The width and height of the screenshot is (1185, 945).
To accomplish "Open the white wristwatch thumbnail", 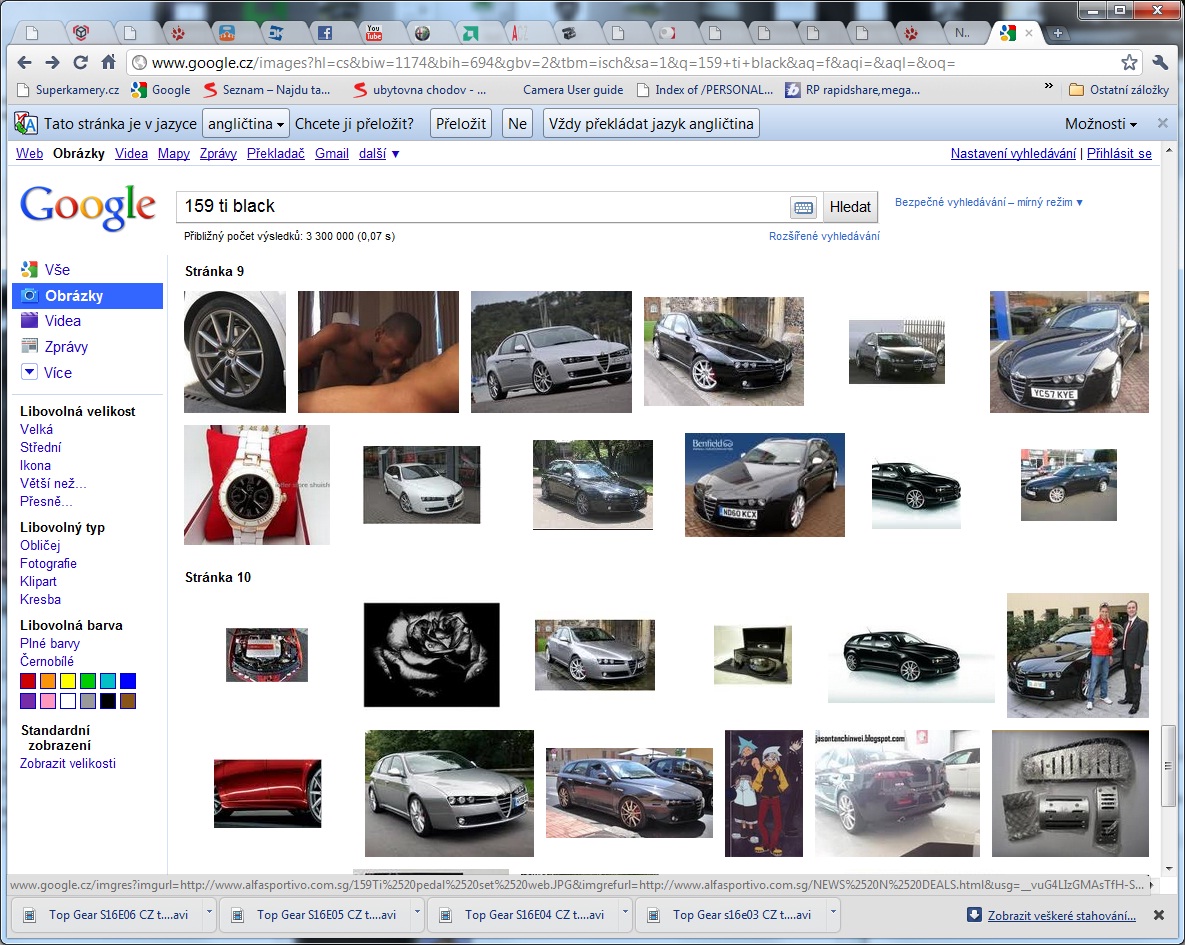I will [256, 485].
